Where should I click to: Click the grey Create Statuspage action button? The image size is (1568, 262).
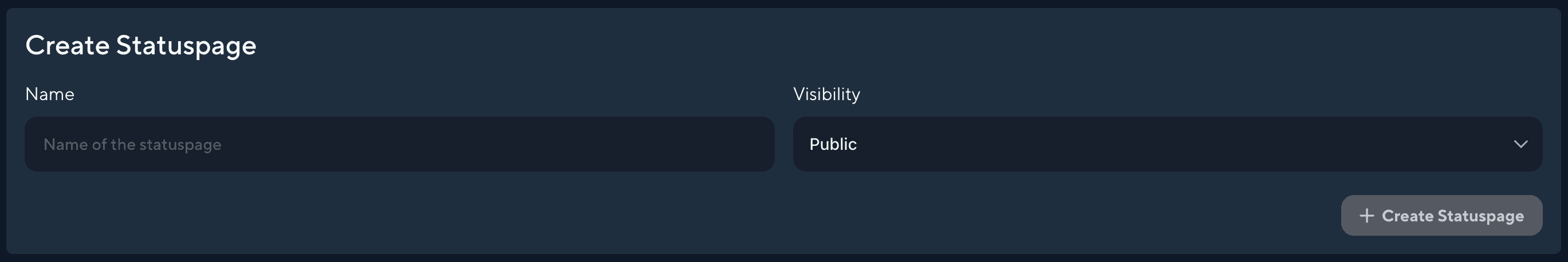(1441, 215)
